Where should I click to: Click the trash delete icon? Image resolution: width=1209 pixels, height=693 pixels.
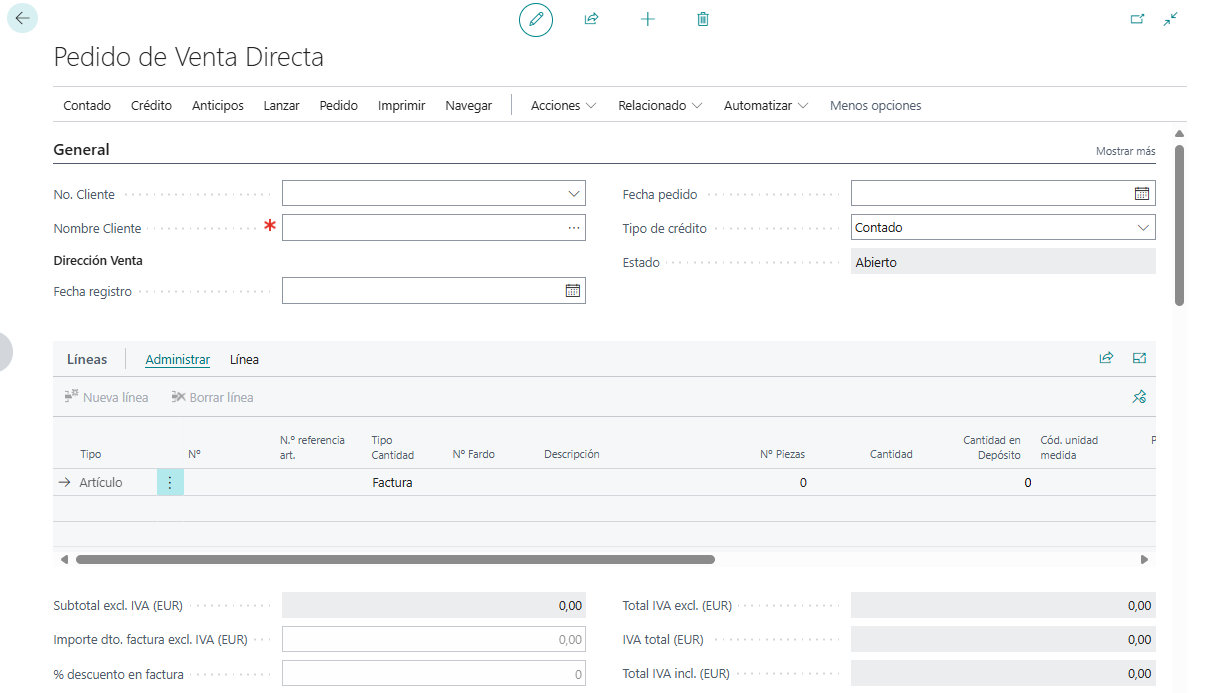click(x=703, y=19)
